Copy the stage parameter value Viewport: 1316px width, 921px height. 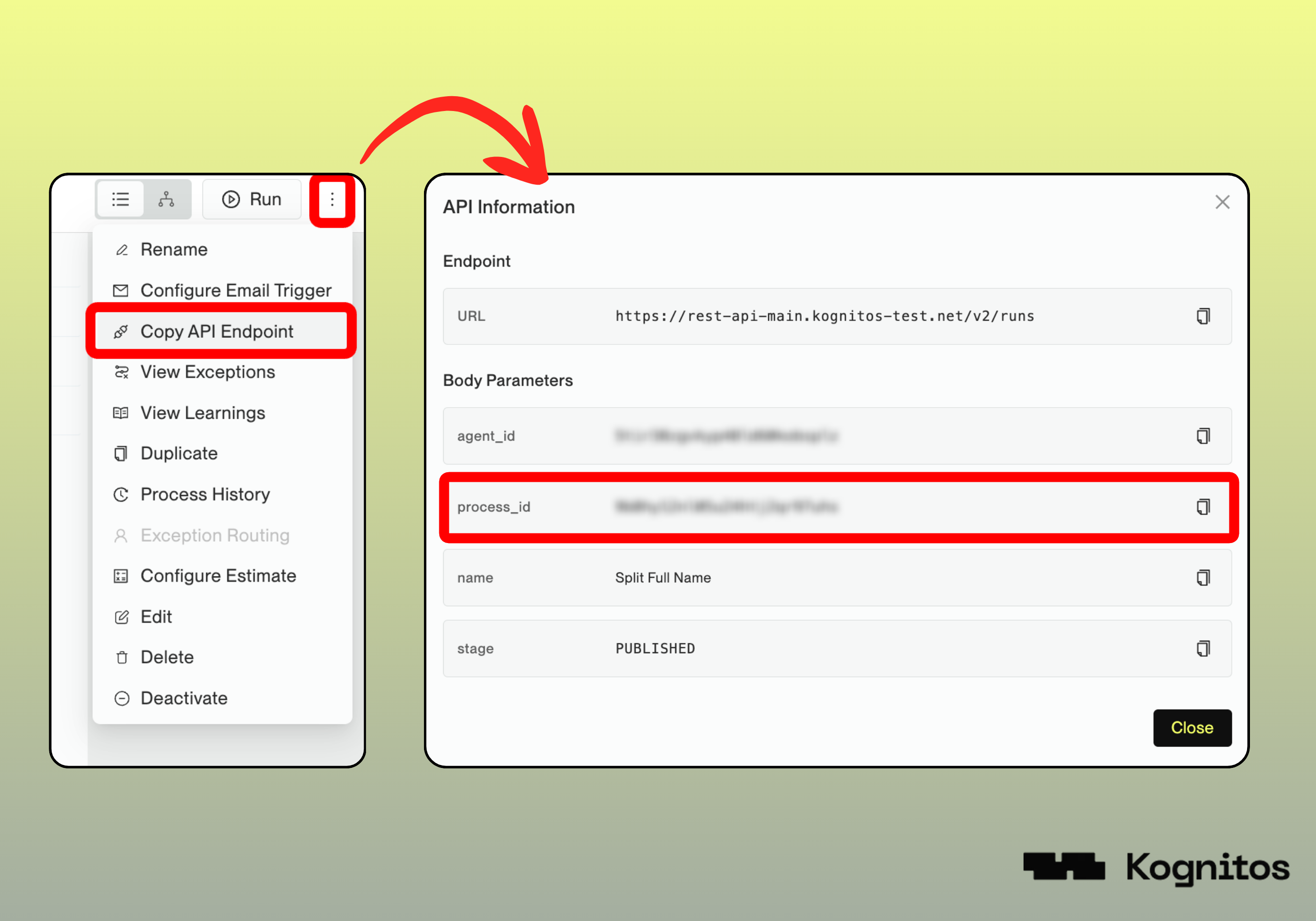tap(1203, 649)
